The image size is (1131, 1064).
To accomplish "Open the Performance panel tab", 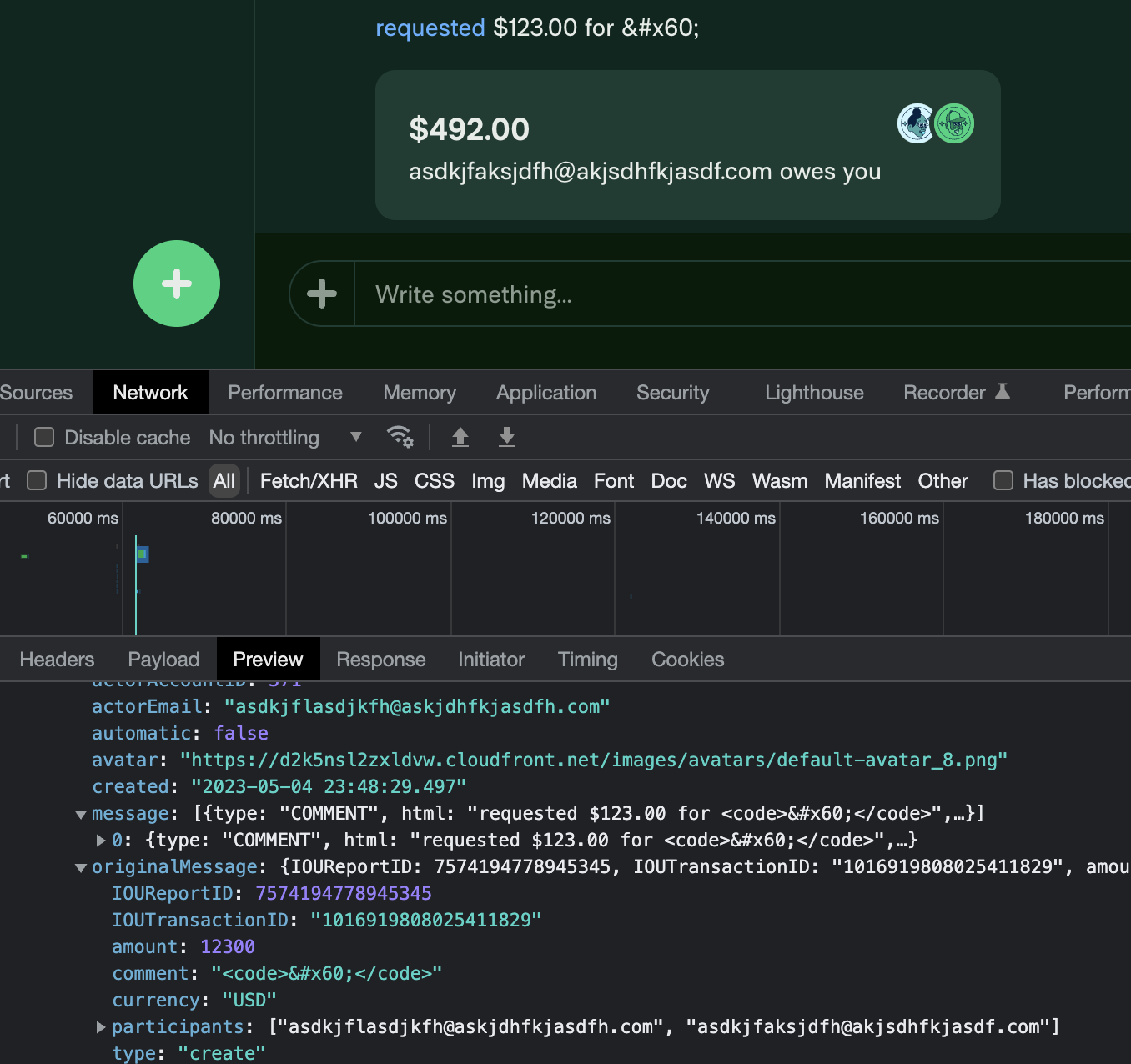I will tap(285, 392).
